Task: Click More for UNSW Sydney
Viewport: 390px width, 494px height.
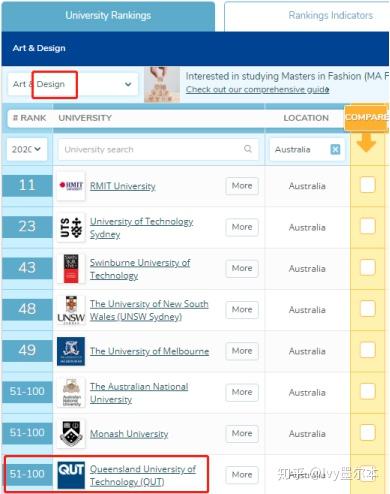Action: pos(242,310)
